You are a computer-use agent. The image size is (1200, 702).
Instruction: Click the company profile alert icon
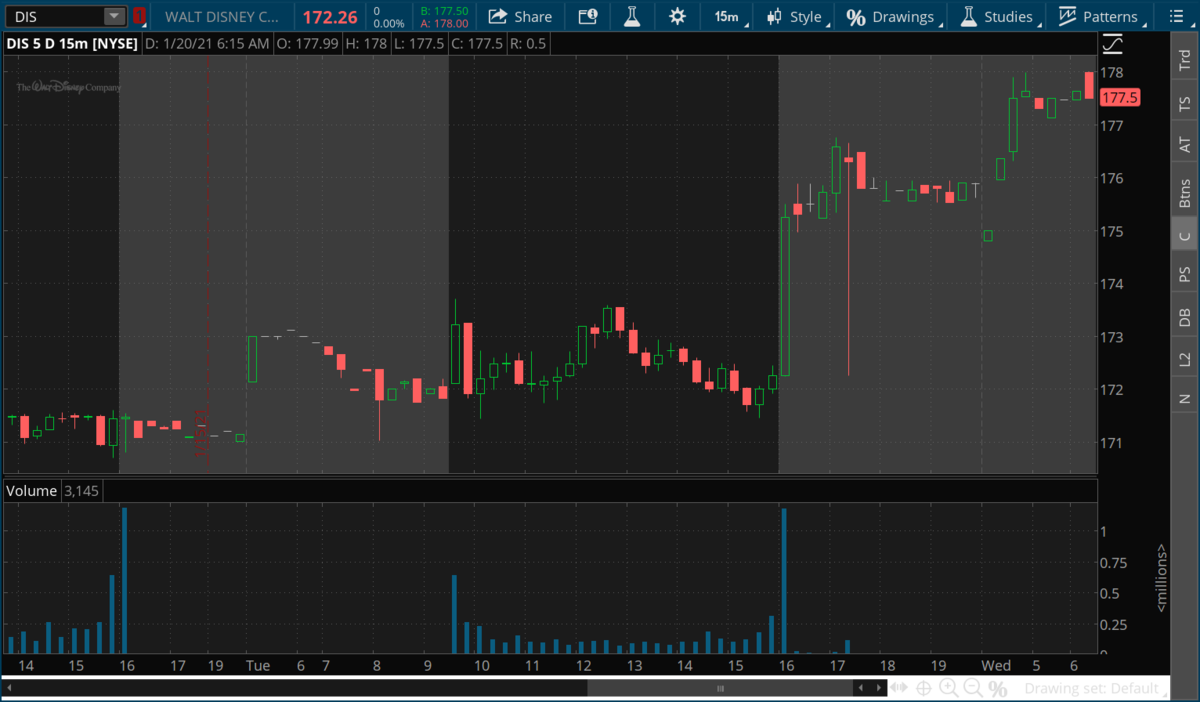(588, 16)
